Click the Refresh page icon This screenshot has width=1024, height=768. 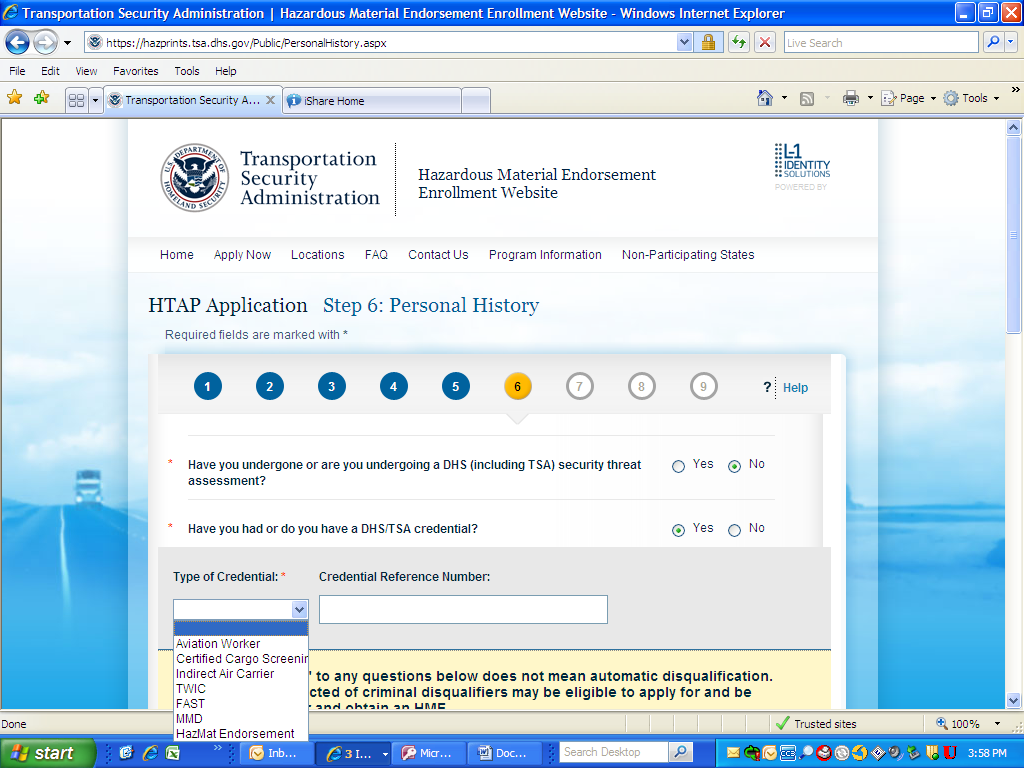point(739,43)
